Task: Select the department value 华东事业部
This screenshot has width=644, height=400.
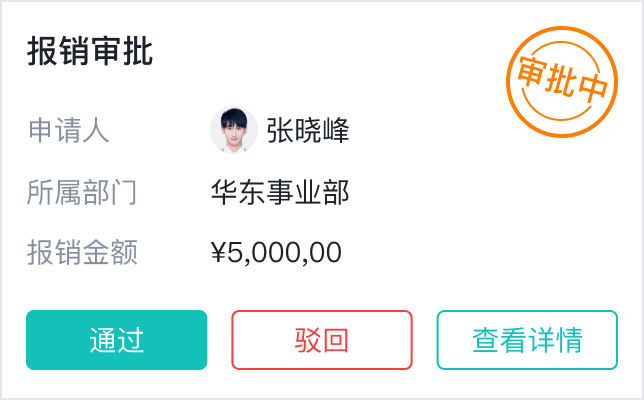Action: (280, 192)
